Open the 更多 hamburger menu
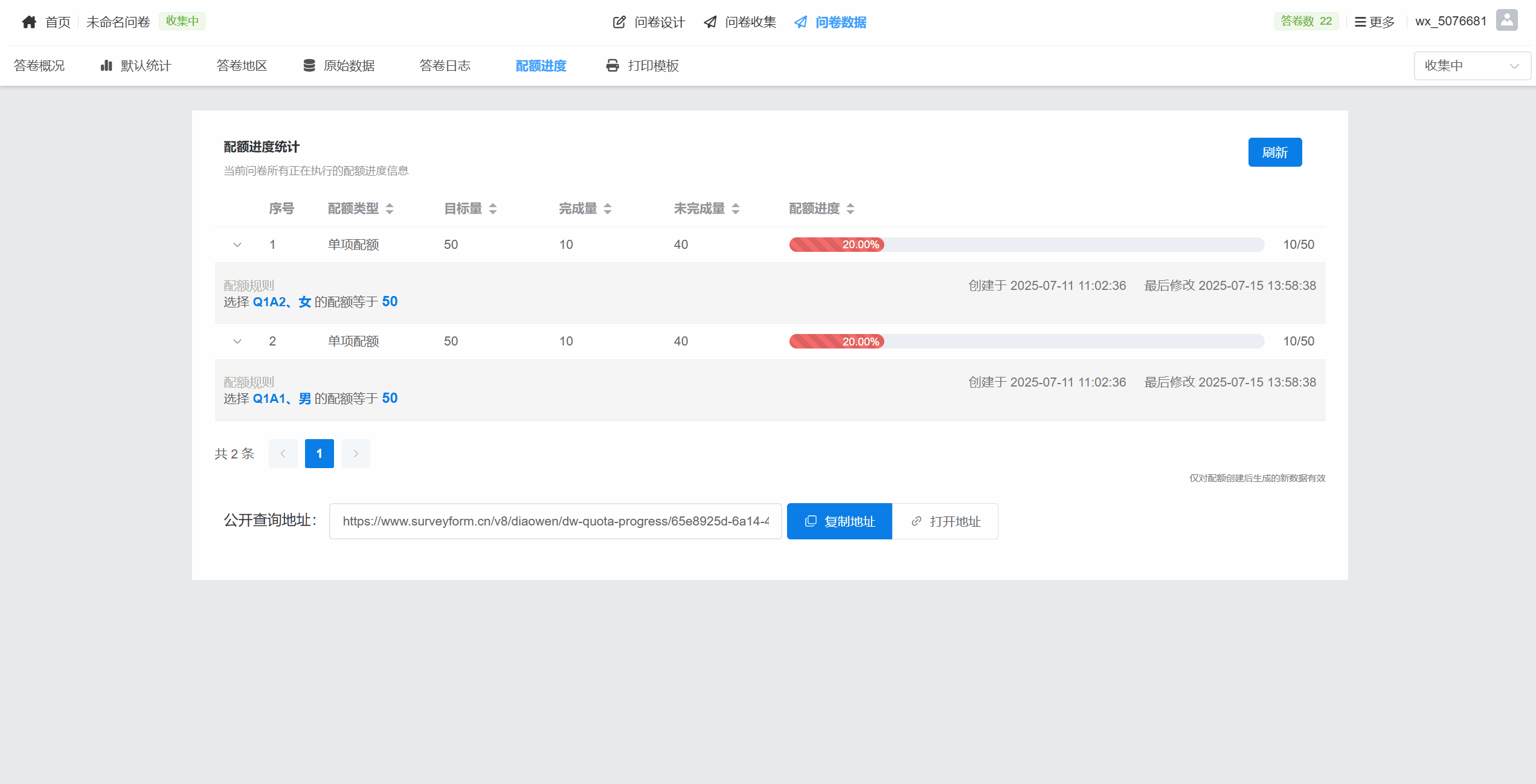 tap(1360, 22)
